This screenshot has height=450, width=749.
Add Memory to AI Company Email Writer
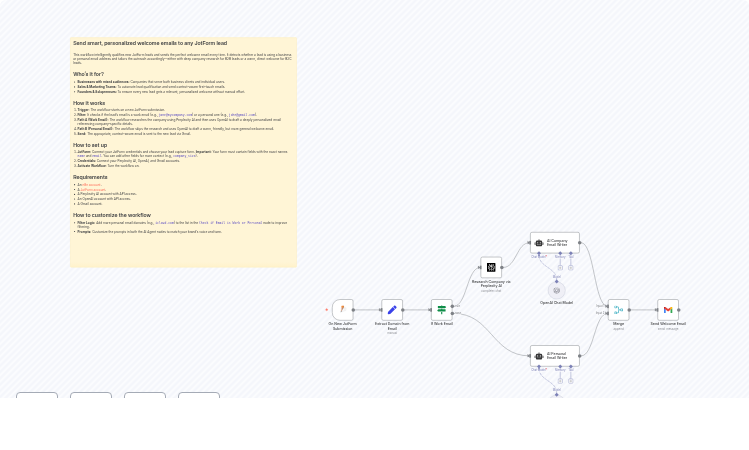(560, 267)
